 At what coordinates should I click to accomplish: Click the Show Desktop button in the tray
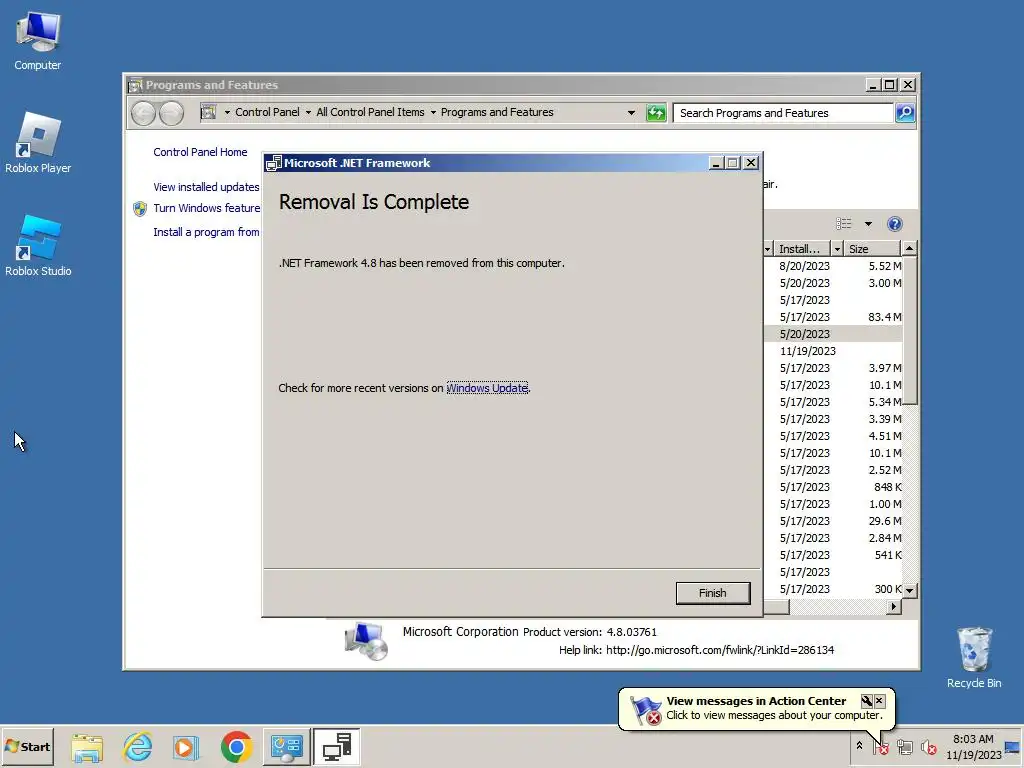(1013, 746)
